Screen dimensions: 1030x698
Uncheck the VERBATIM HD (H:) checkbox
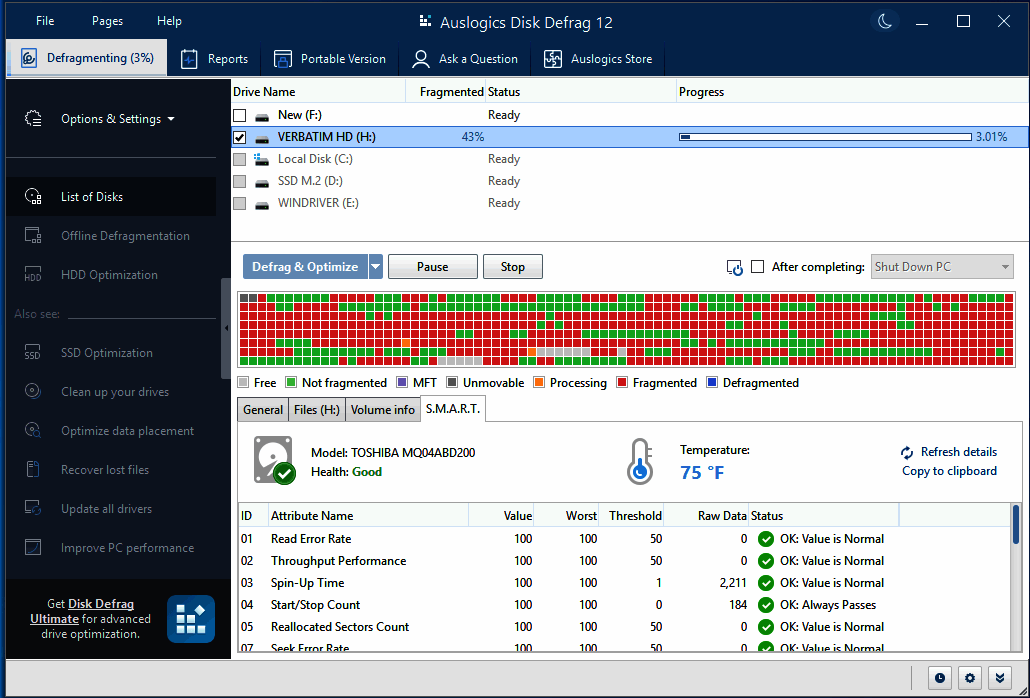click(240, 137)
